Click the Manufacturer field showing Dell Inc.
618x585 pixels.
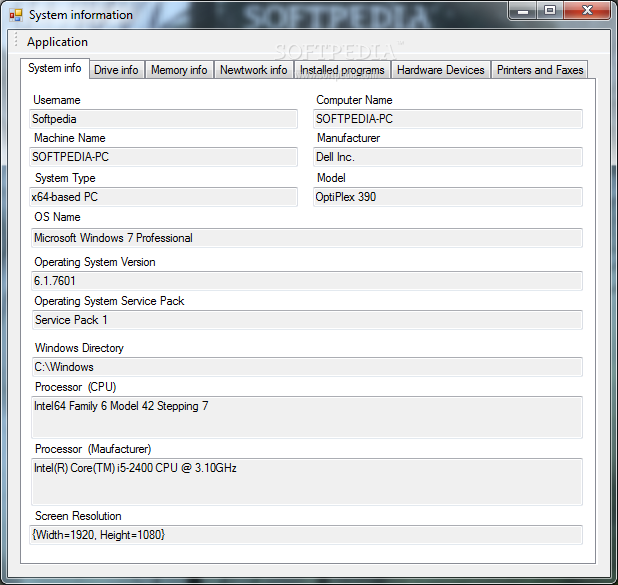pos(448,157)
